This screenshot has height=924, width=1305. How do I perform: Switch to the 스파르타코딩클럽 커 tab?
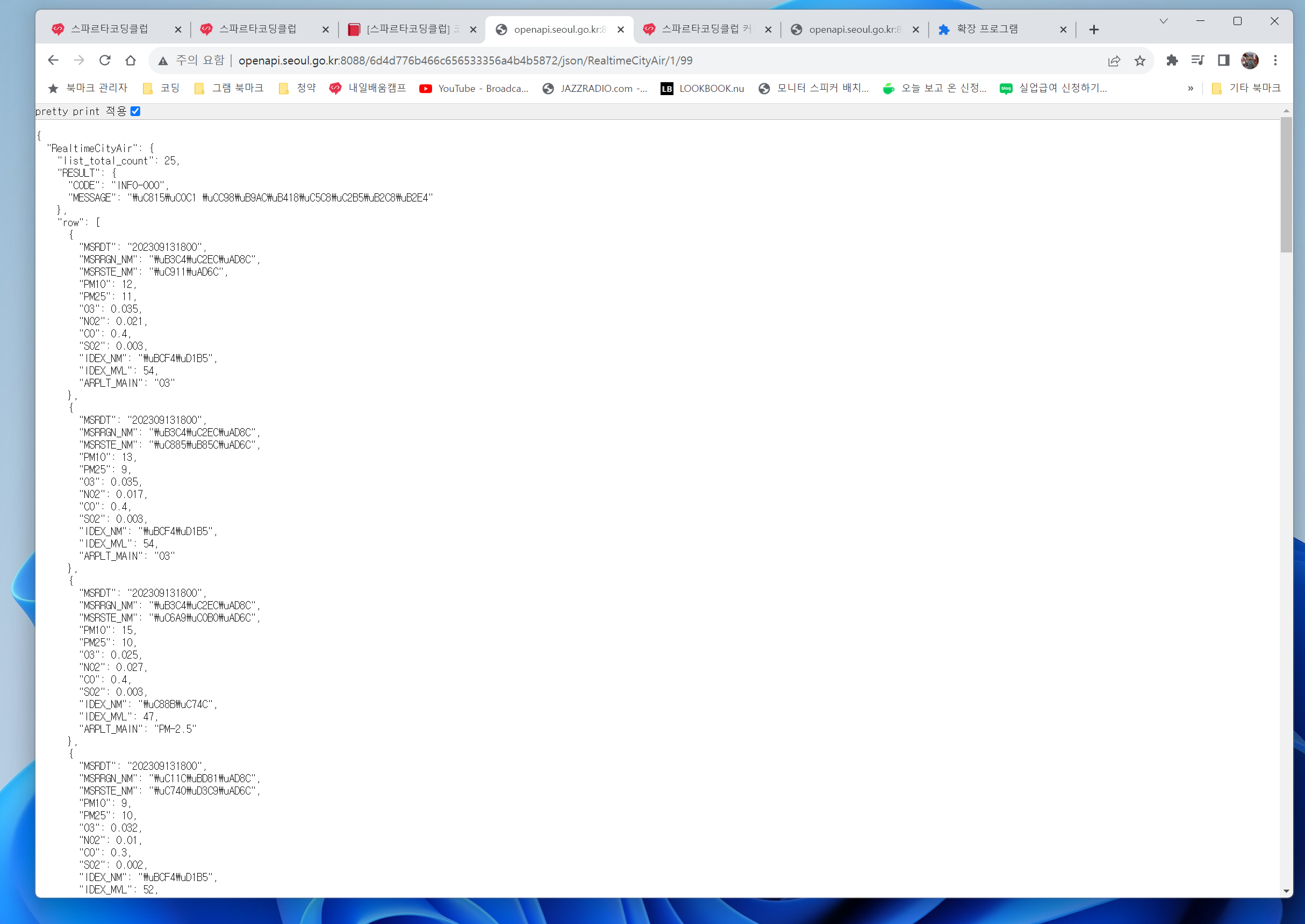[706, 29]
